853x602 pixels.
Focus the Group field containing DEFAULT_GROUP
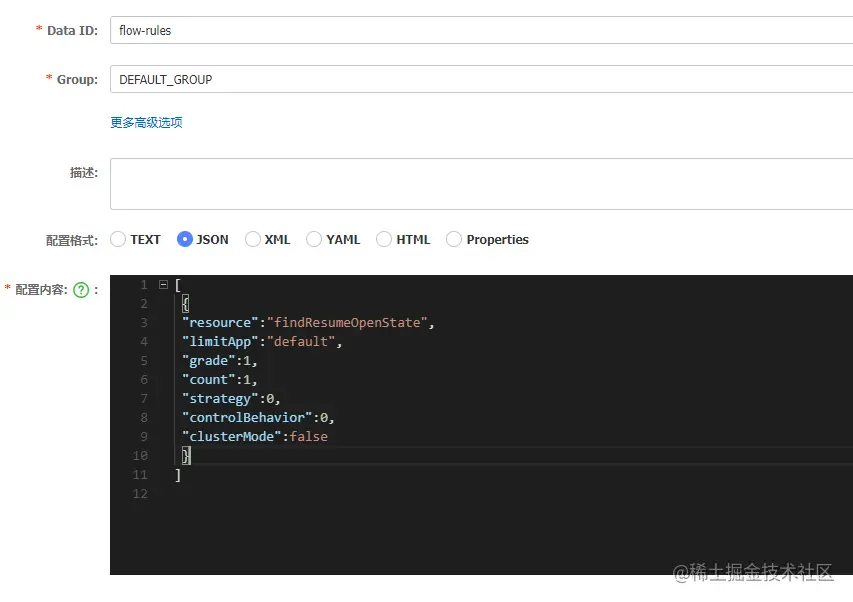(481, 79)
